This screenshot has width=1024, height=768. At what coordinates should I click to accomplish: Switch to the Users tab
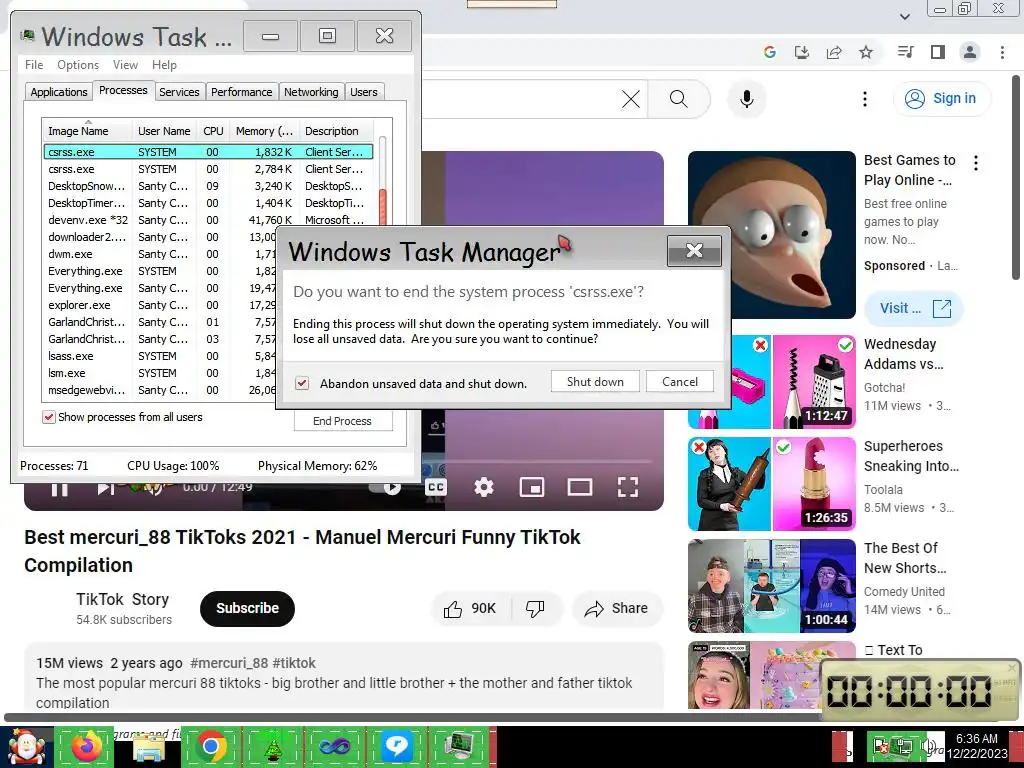click(363, 92)
